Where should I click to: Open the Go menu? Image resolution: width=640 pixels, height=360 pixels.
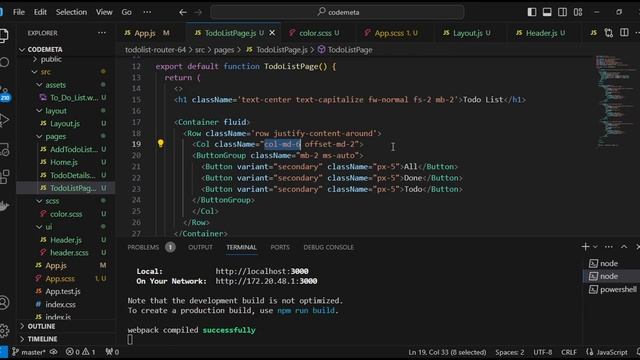click(127, 12)
